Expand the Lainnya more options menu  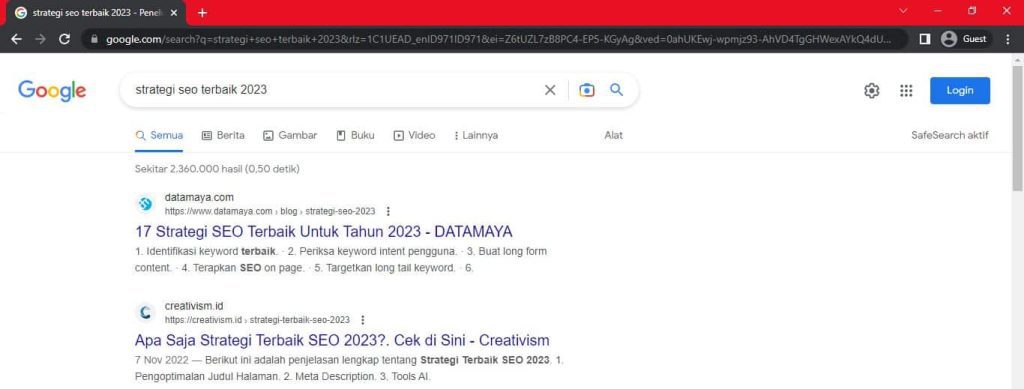coord(475,136)
